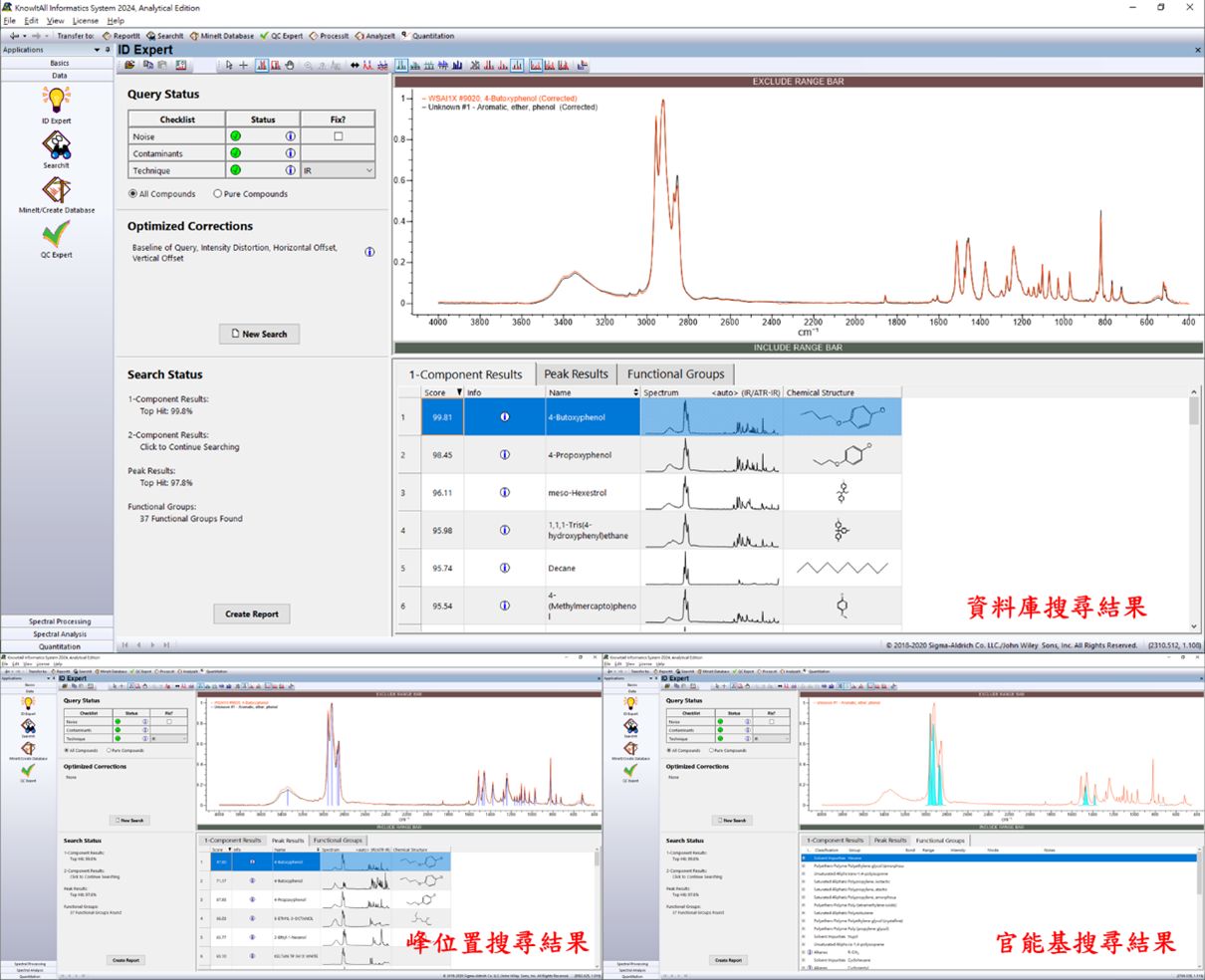Open info icon for 4-Propoxyphenol result
This screenshot has width=1205, height=980.
tap(504, 455)
